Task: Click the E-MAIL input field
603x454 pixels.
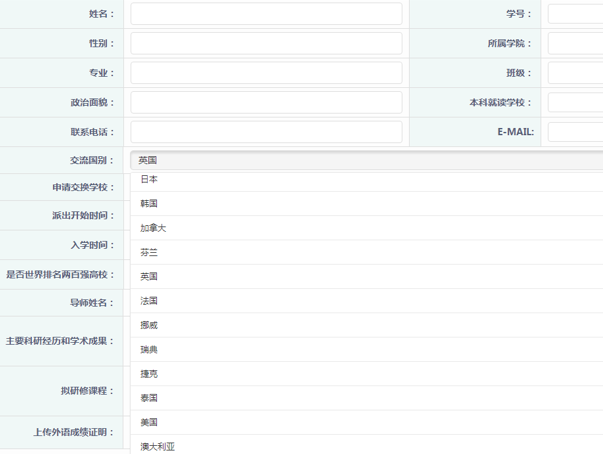Action: tap(576, 132)
